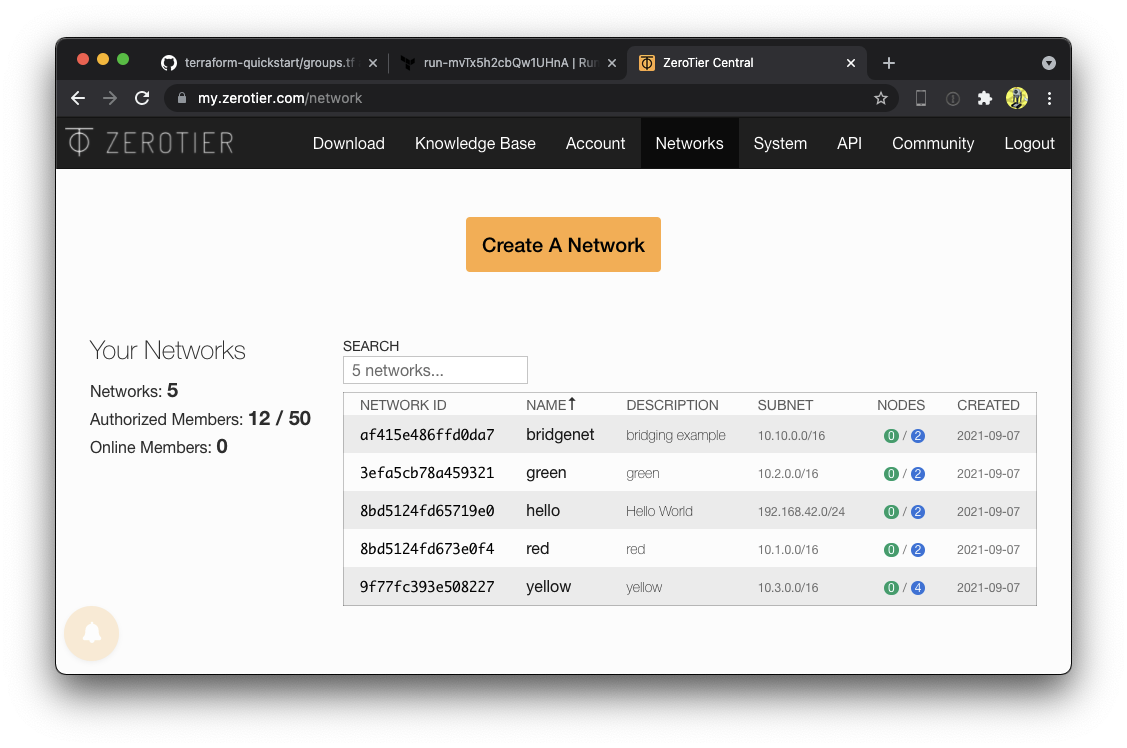Click the bridging example description

[x=676, y=435]
